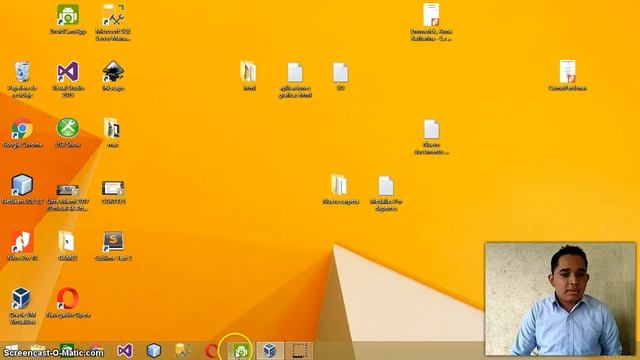Screen dimensions: 640x360
Task: Select the Nuevo documento file icon
Action: pyautogui.click(x=431, y=137)
